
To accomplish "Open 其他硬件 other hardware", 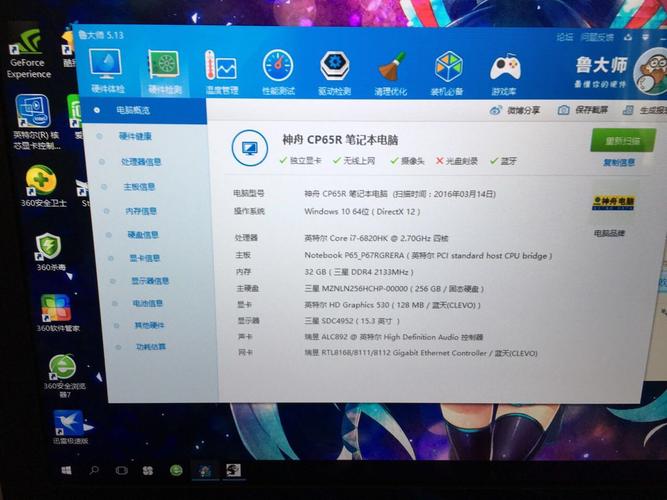I will [149, 325].
